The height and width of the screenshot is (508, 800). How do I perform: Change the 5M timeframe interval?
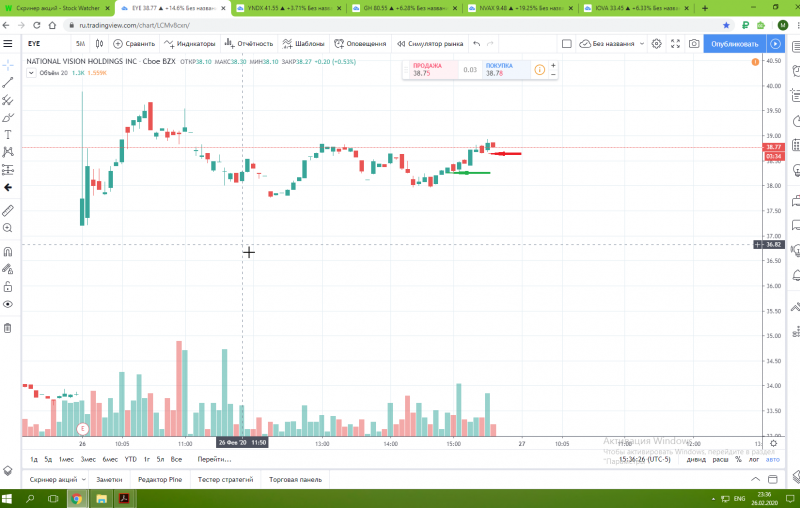pos(81,44)
